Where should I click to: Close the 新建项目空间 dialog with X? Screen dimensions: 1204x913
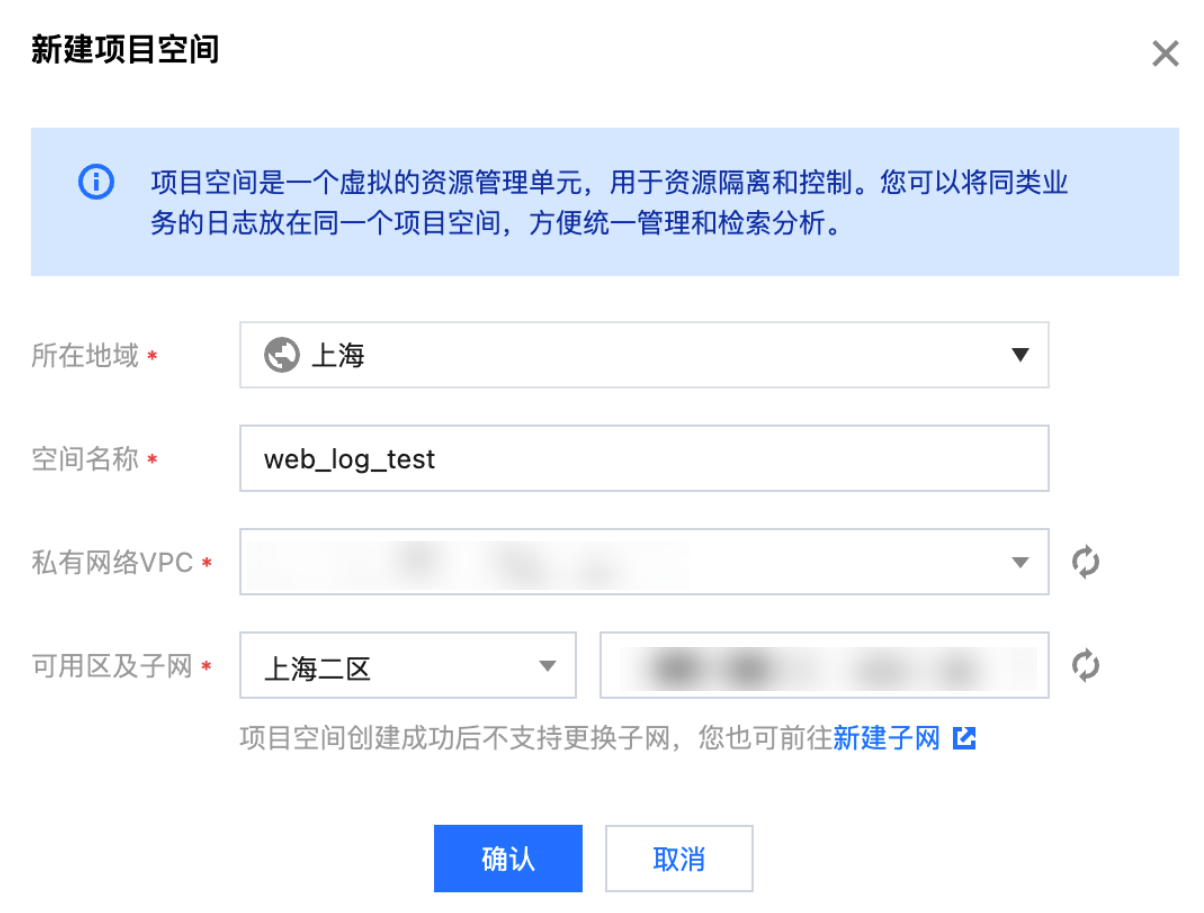click(1165, 54)
